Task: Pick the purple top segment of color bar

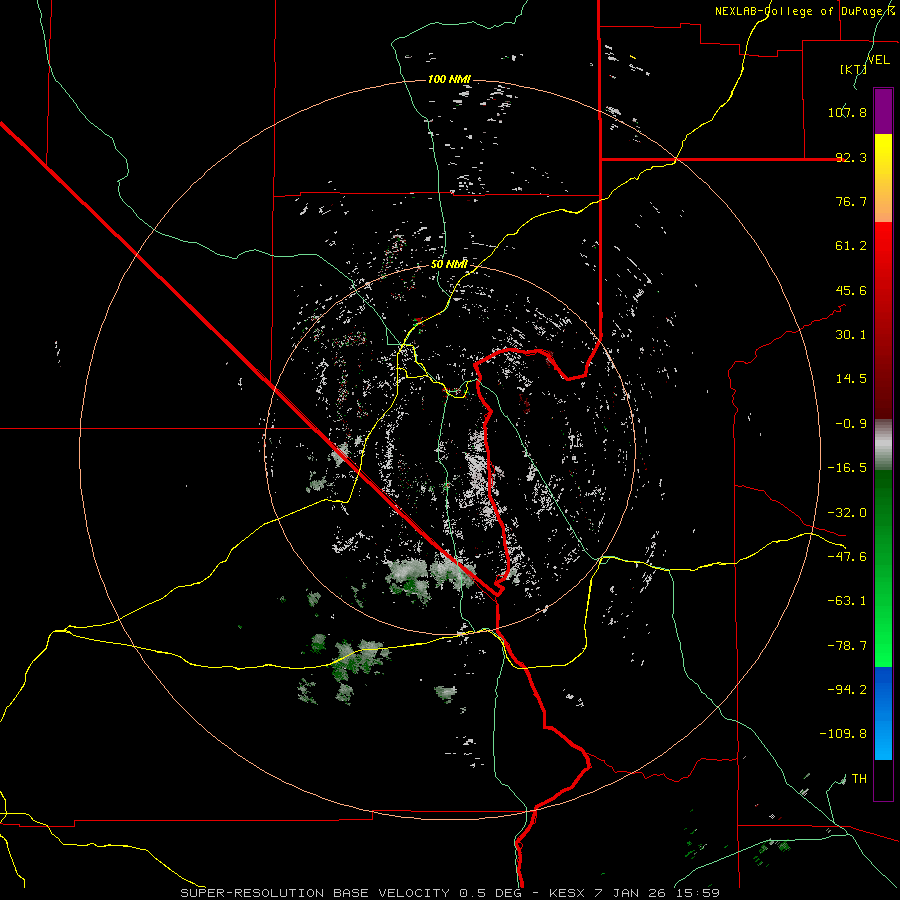Action: point(883,111)
